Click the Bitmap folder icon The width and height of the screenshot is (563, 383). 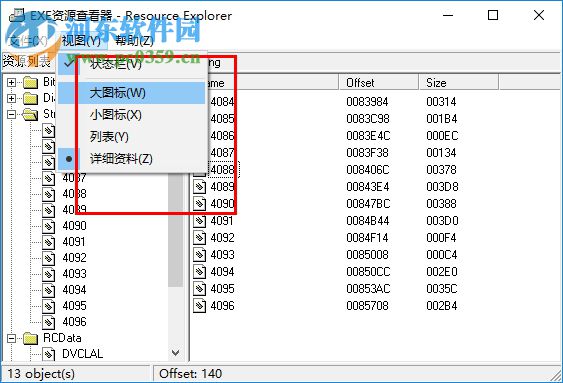coord(31,83)
